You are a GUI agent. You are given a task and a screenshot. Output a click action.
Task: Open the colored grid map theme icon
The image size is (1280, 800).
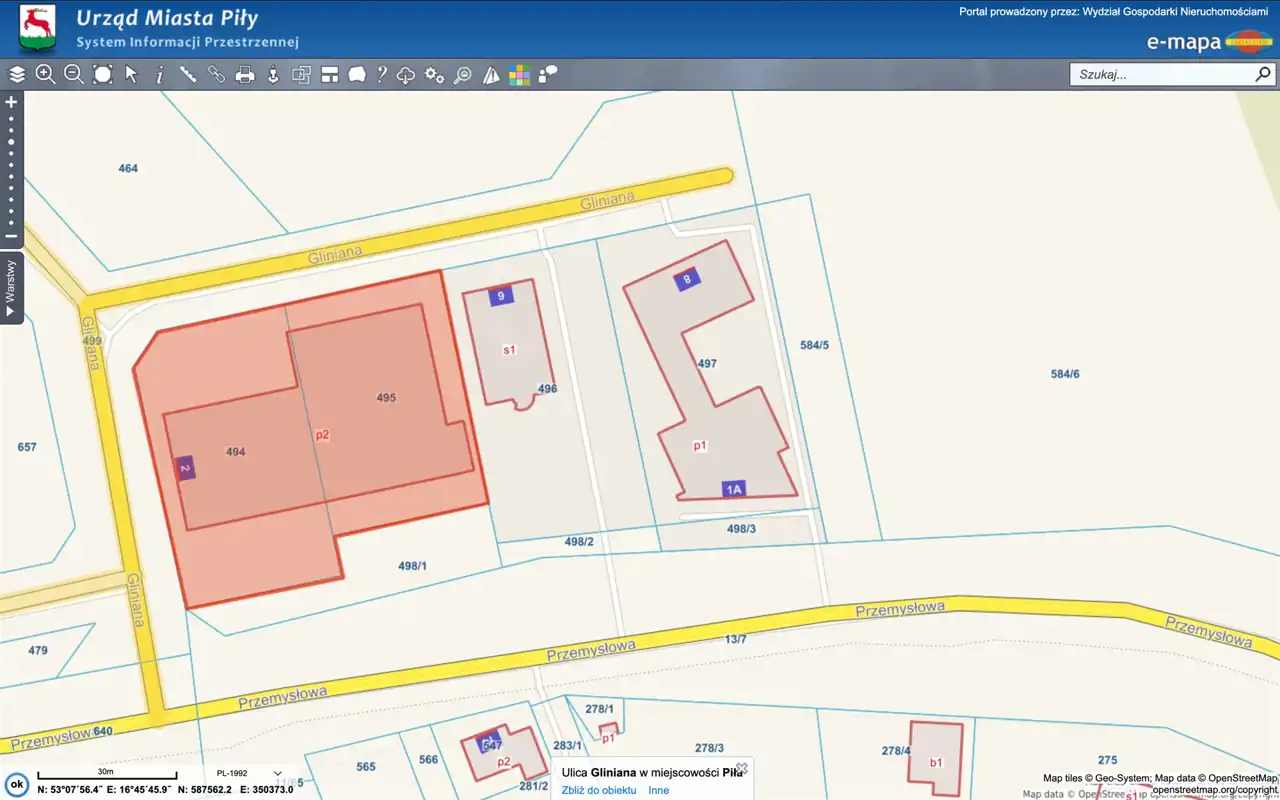[519, 75]
